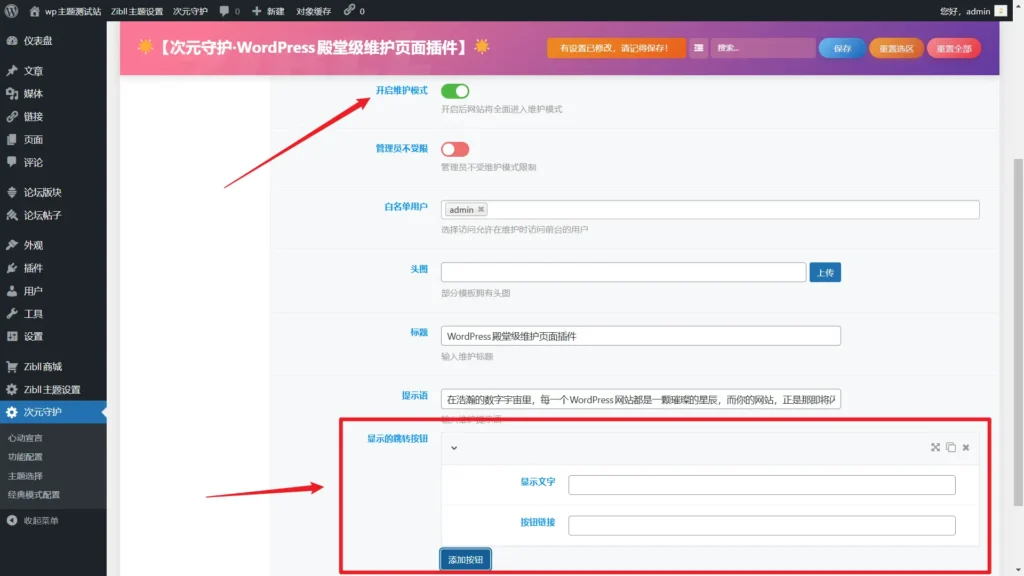
Task: Click the 显示文字 input field
Action: (761, 485)
